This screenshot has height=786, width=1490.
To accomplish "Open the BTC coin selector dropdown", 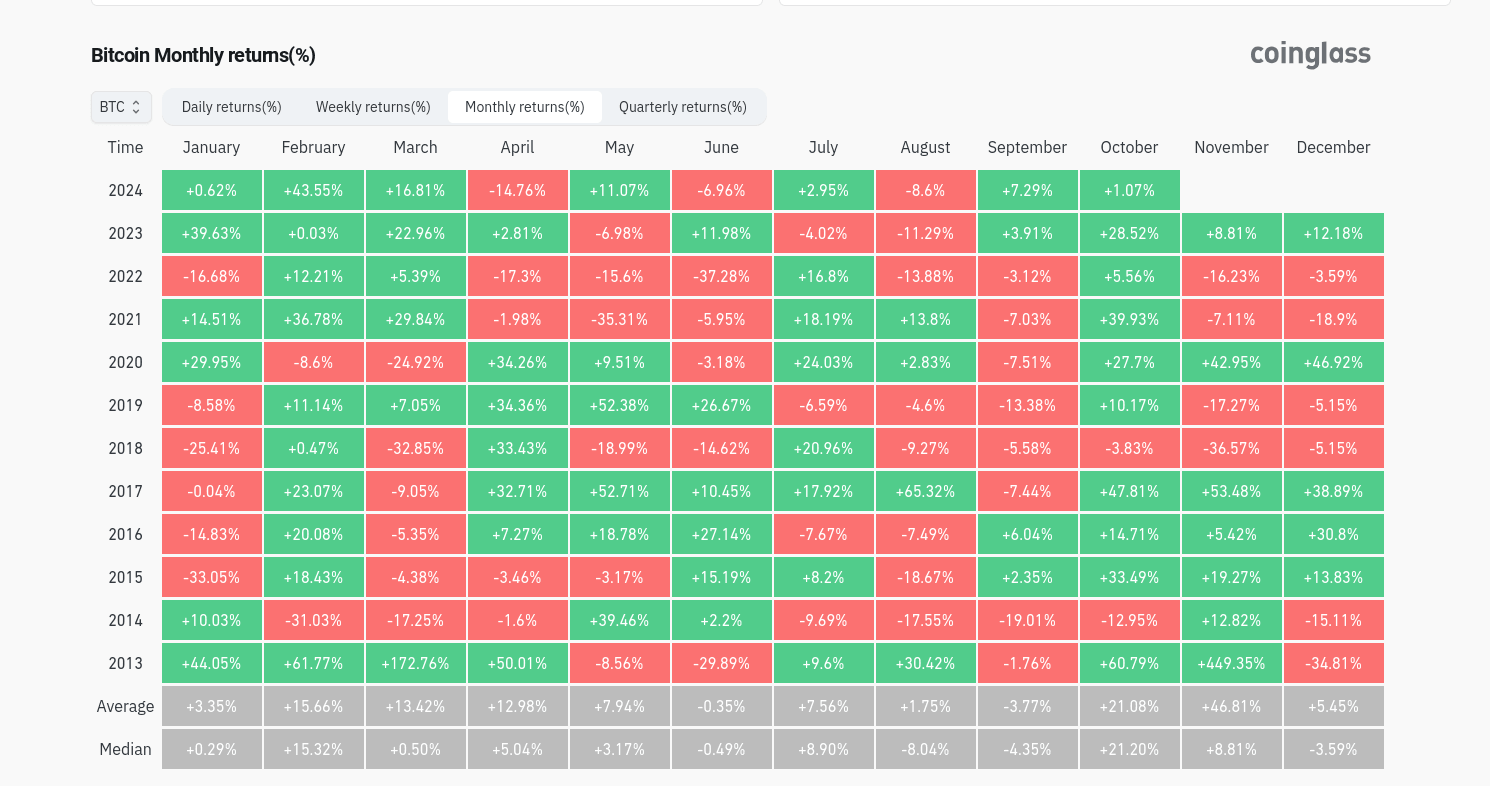I will coord(121,107).
